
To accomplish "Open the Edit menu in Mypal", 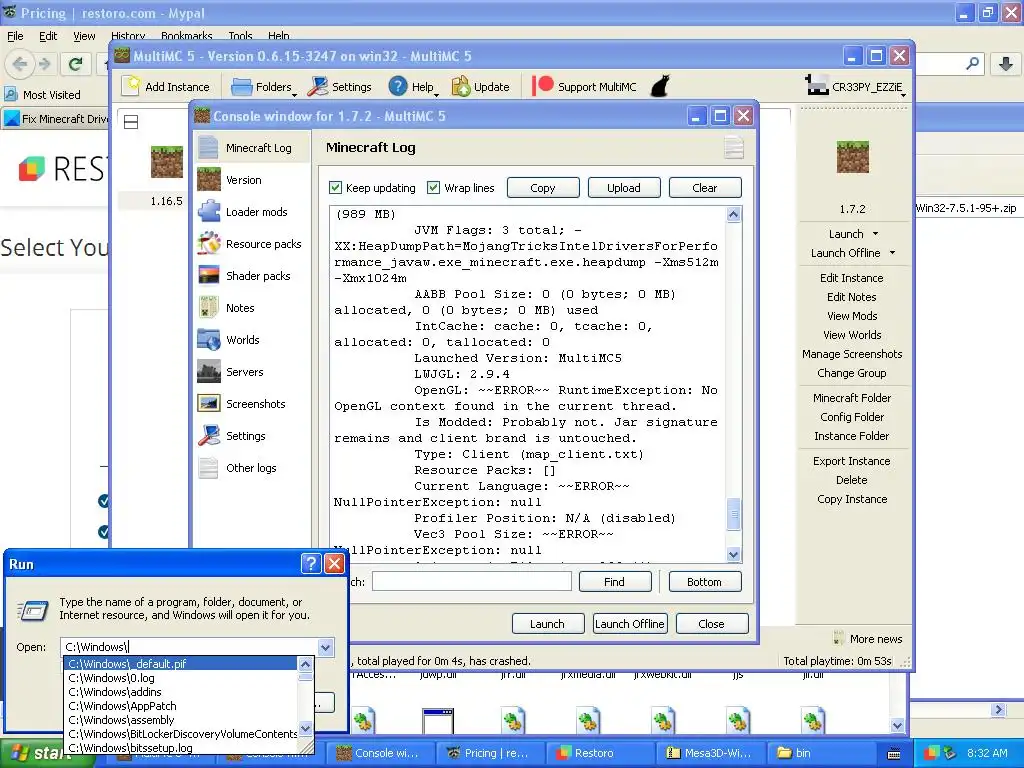I will point(48,36).
